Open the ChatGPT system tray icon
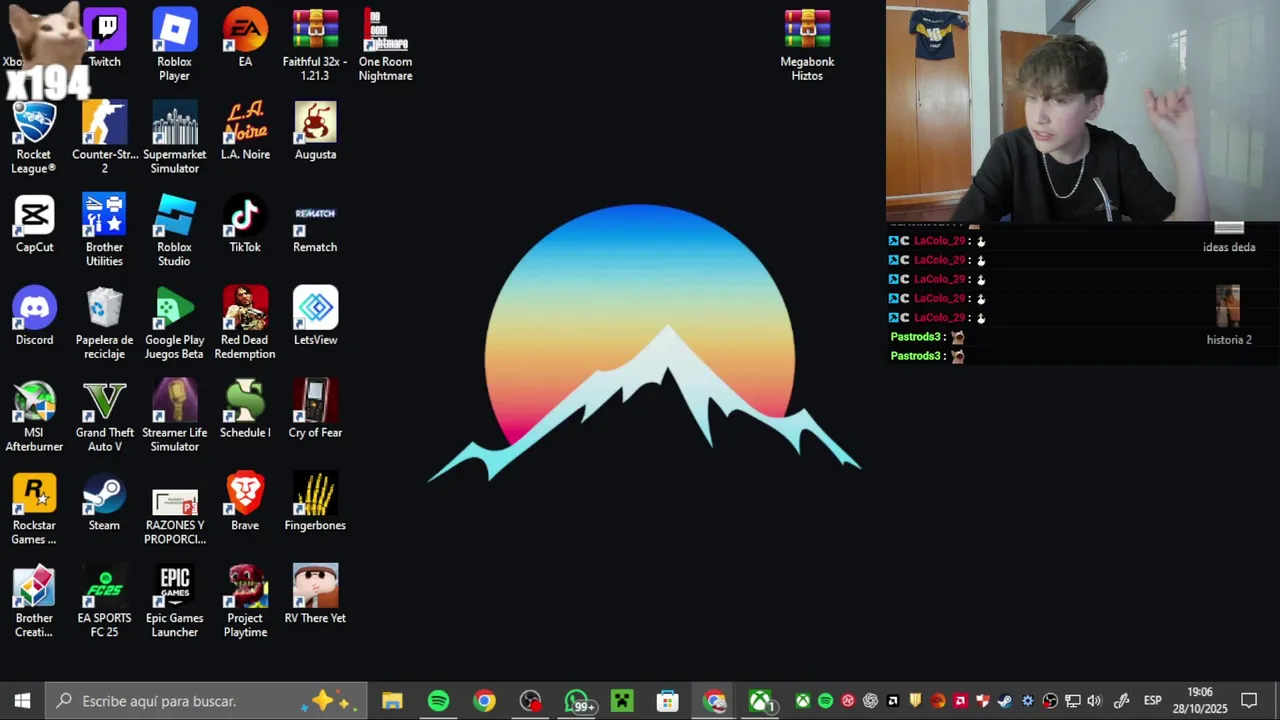The width and height of the screenshot is (1280, 720). 870,701
